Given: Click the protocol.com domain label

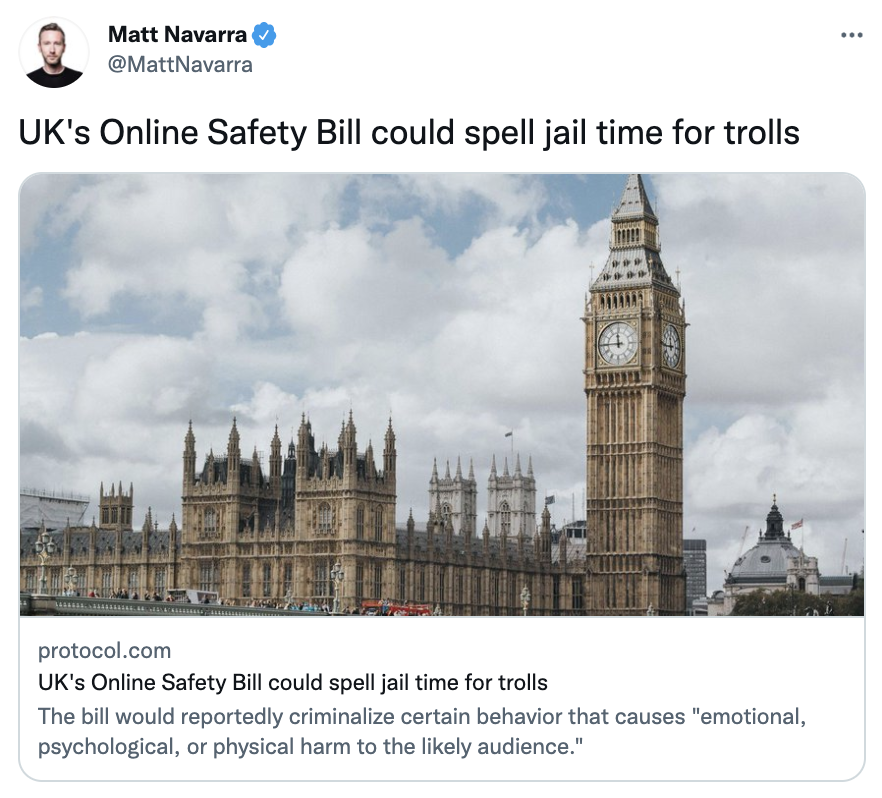Looking at the screenshot, I should coord(105,651).
